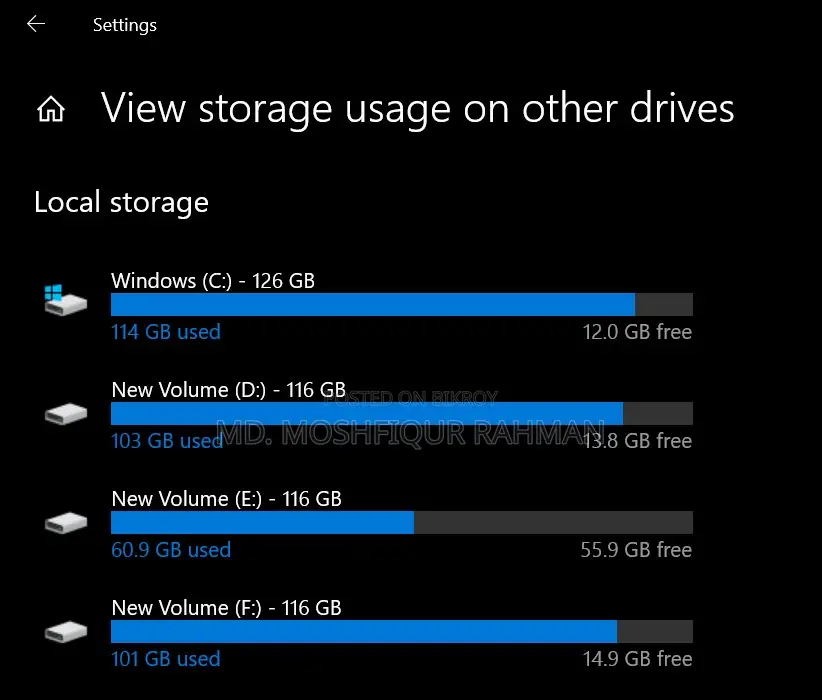Click the 55.9 GB free label
This screenshot has height=700, width=822.
[x=636, y=550]
